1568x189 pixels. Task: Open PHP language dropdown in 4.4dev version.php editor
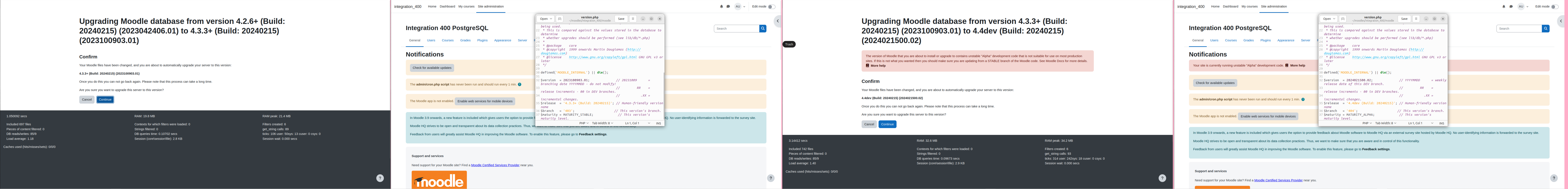tap(1367, 123)
